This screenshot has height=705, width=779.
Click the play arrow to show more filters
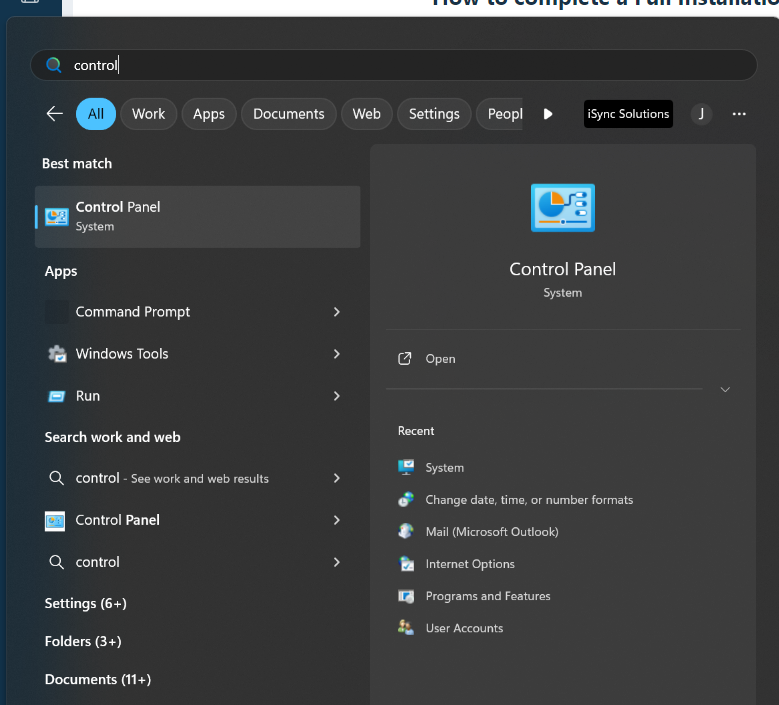[x=548, y=114]
